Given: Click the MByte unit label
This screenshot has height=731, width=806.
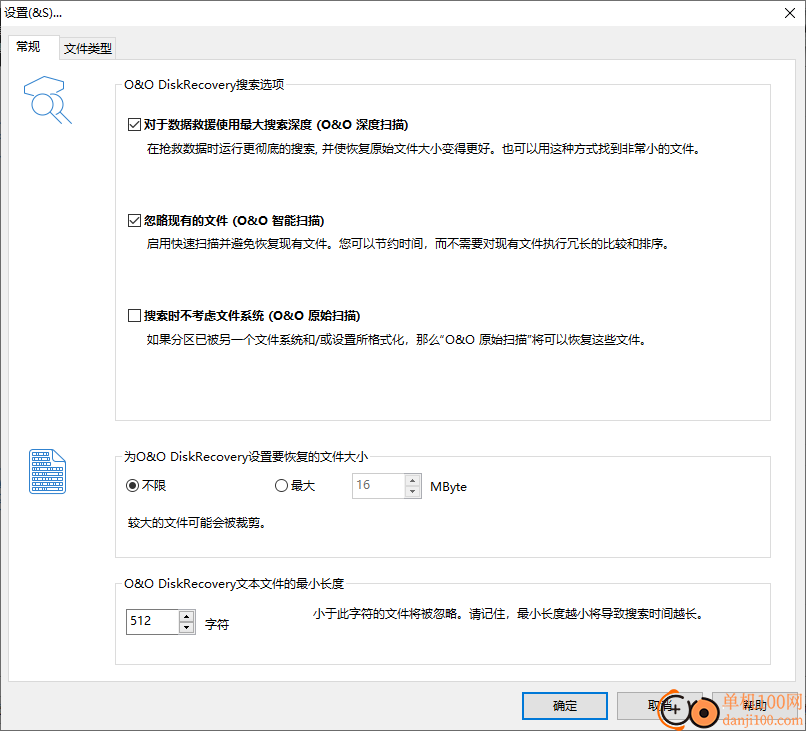Looking at the screenshot, I should 448,487.
